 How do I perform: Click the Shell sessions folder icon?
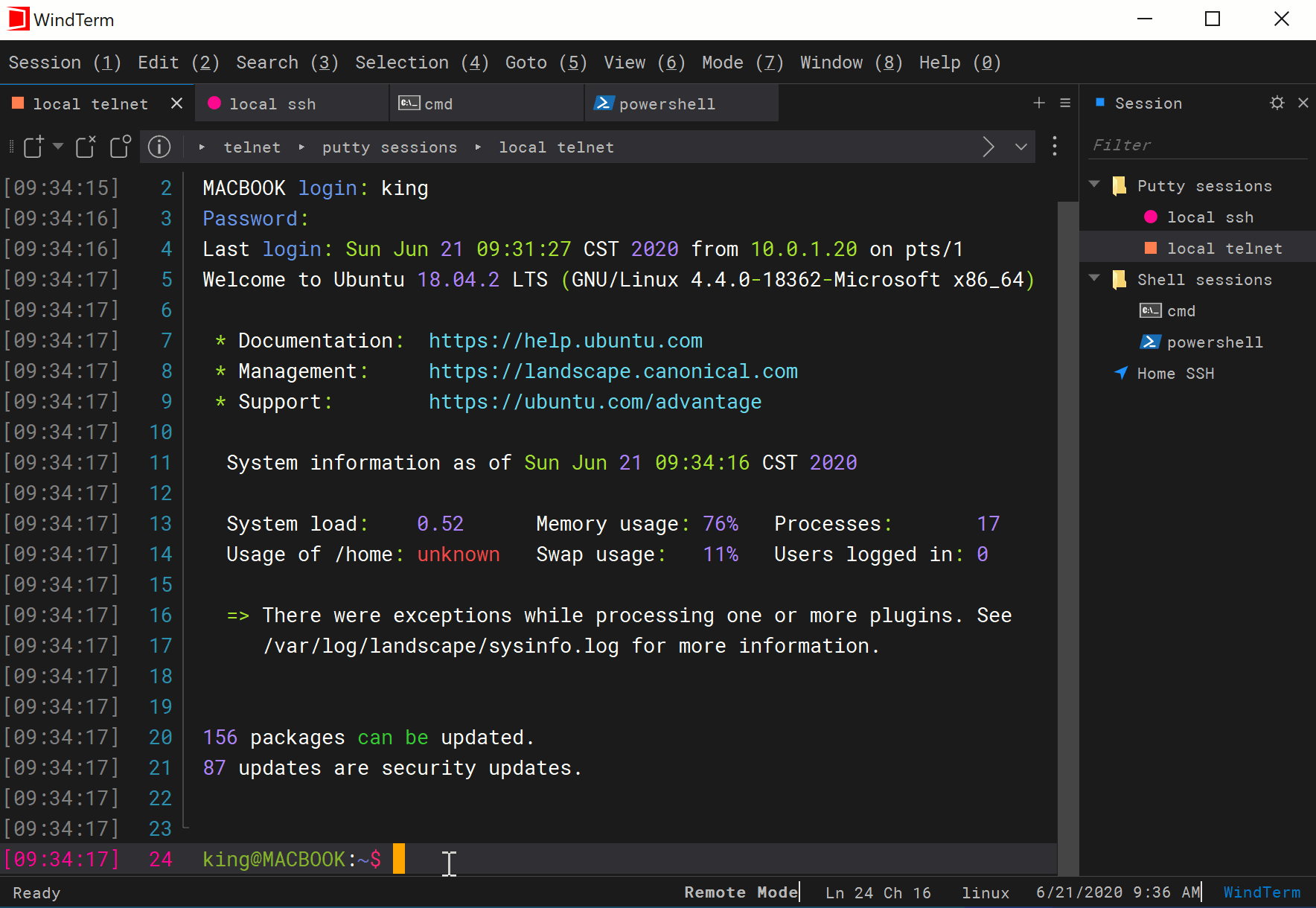(1119, 280)
